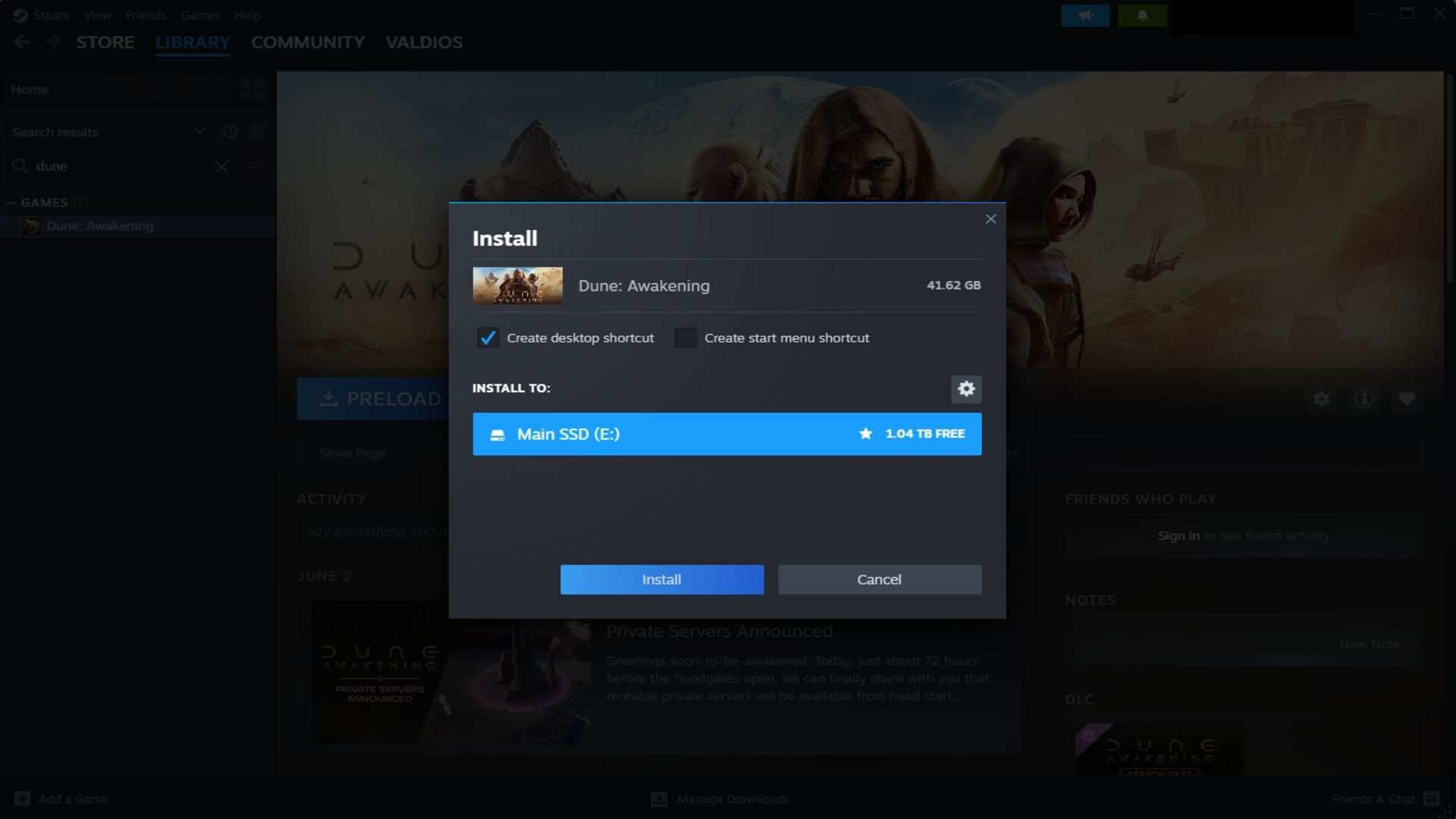Screen dimensions: 1456x819
Task: Open the Dune Awakening Season Pass DLC thumbnail
Action: click(x=1160, y=751)
